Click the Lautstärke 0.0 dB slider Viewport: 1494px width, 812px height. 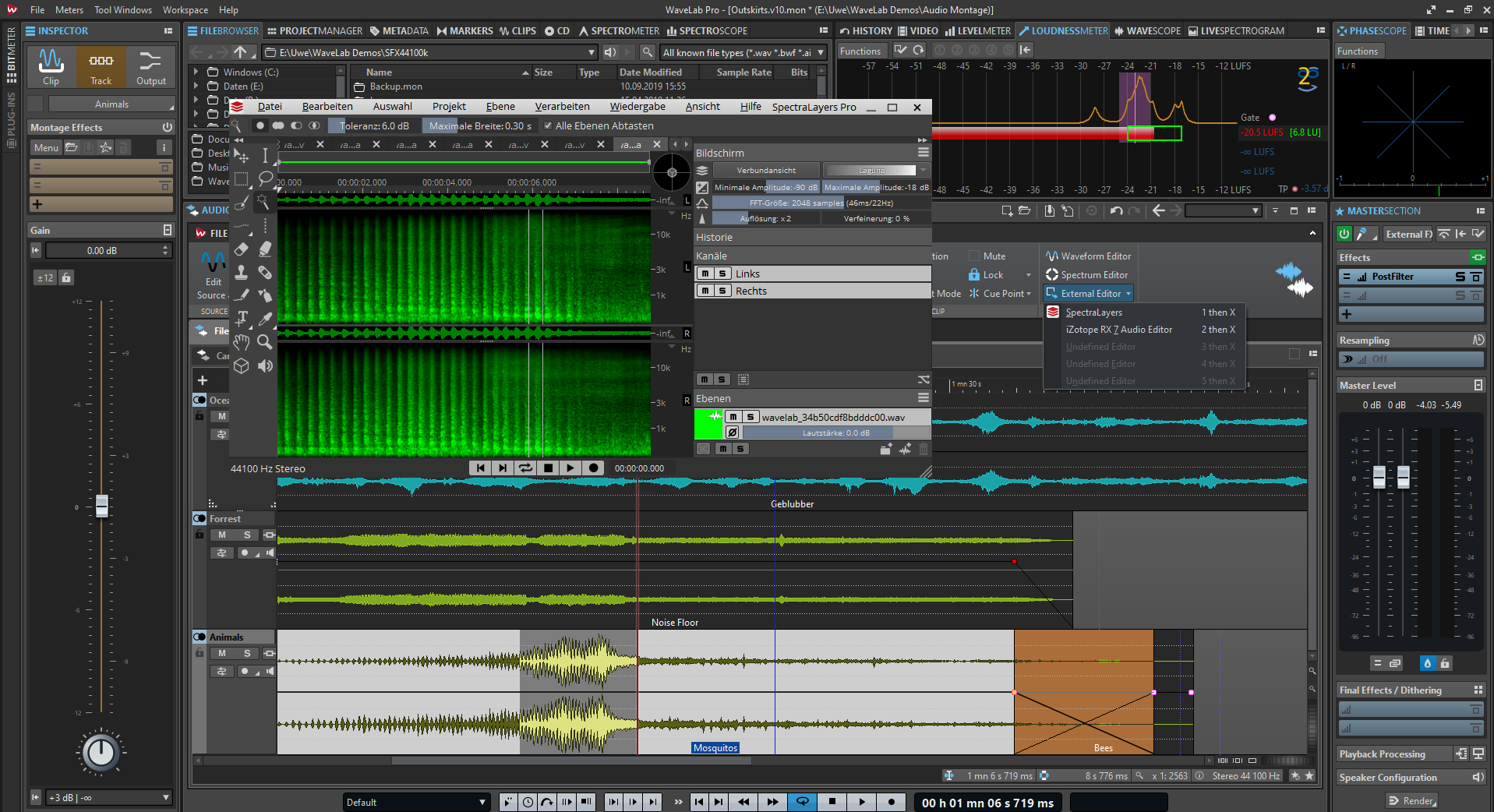(x=835, y=432)
